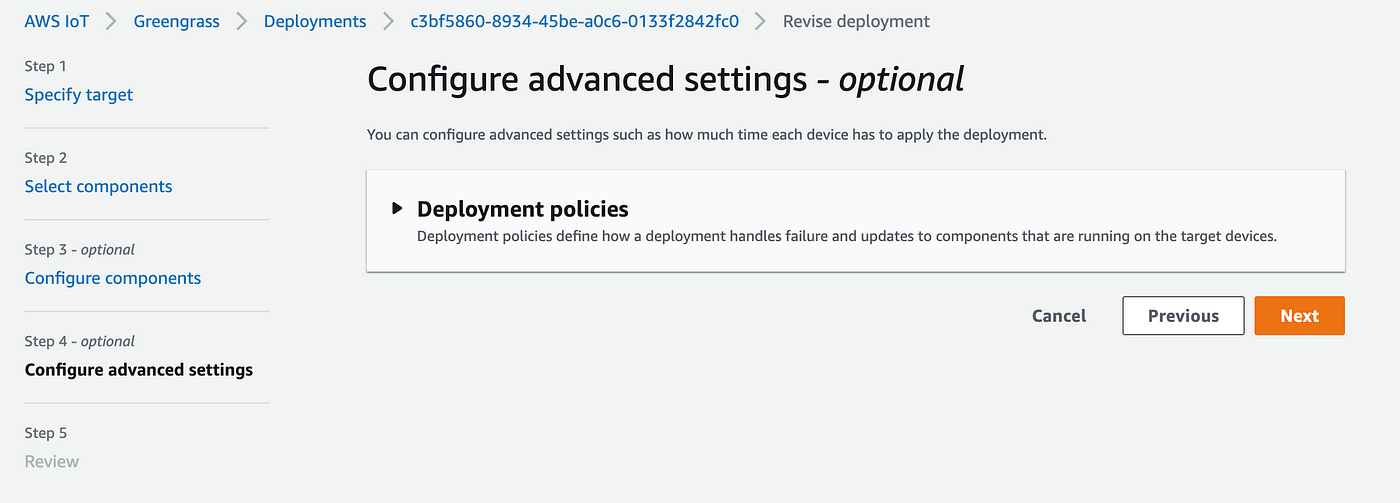Select the Configure advanced settings step
Image resolution: width=1400 pixels, height=503 pixels.
coord(139,370)
